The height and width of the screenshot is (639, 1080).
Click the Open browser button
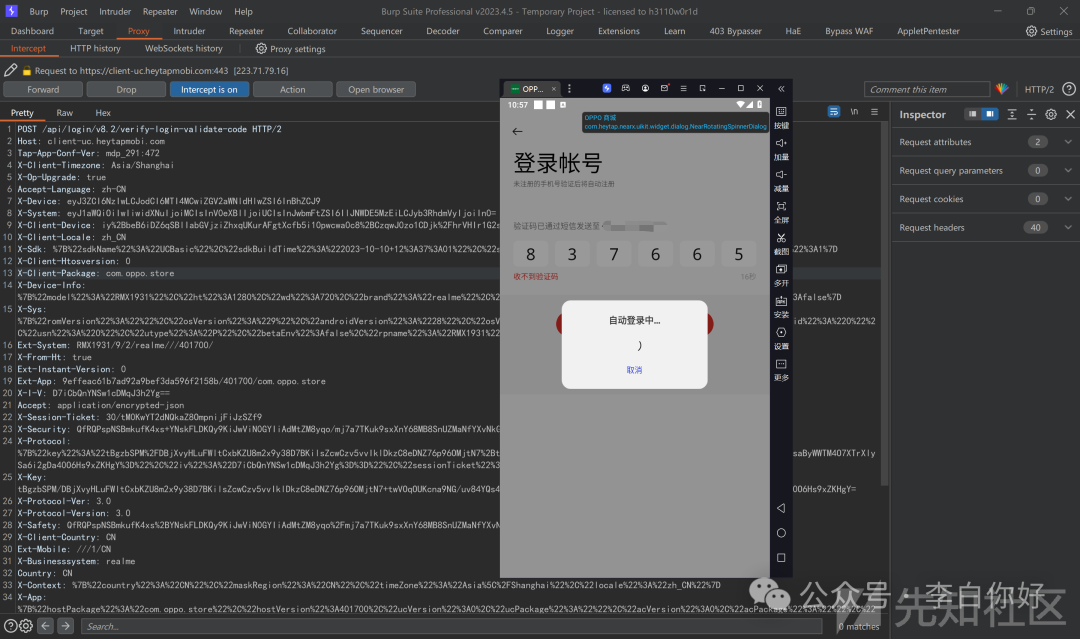tap(376, 90)
